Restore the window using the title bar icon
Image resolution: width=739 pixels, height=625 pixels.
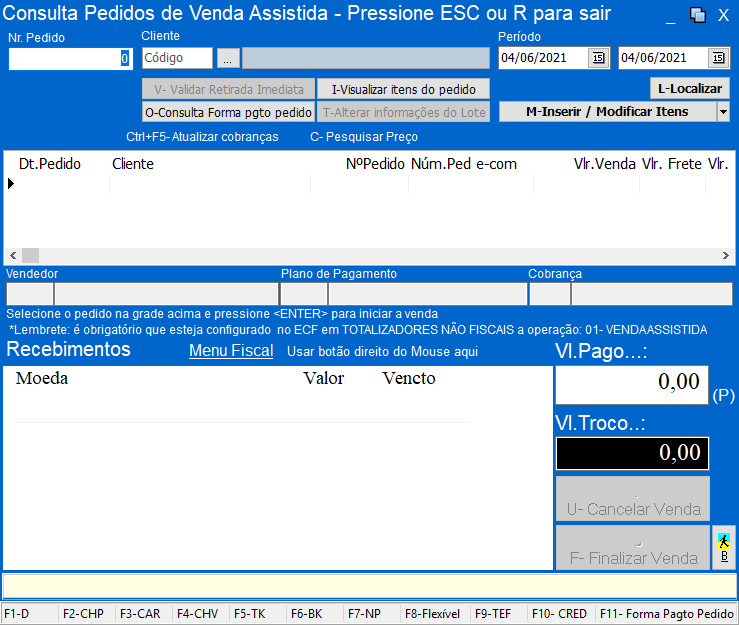697,15
